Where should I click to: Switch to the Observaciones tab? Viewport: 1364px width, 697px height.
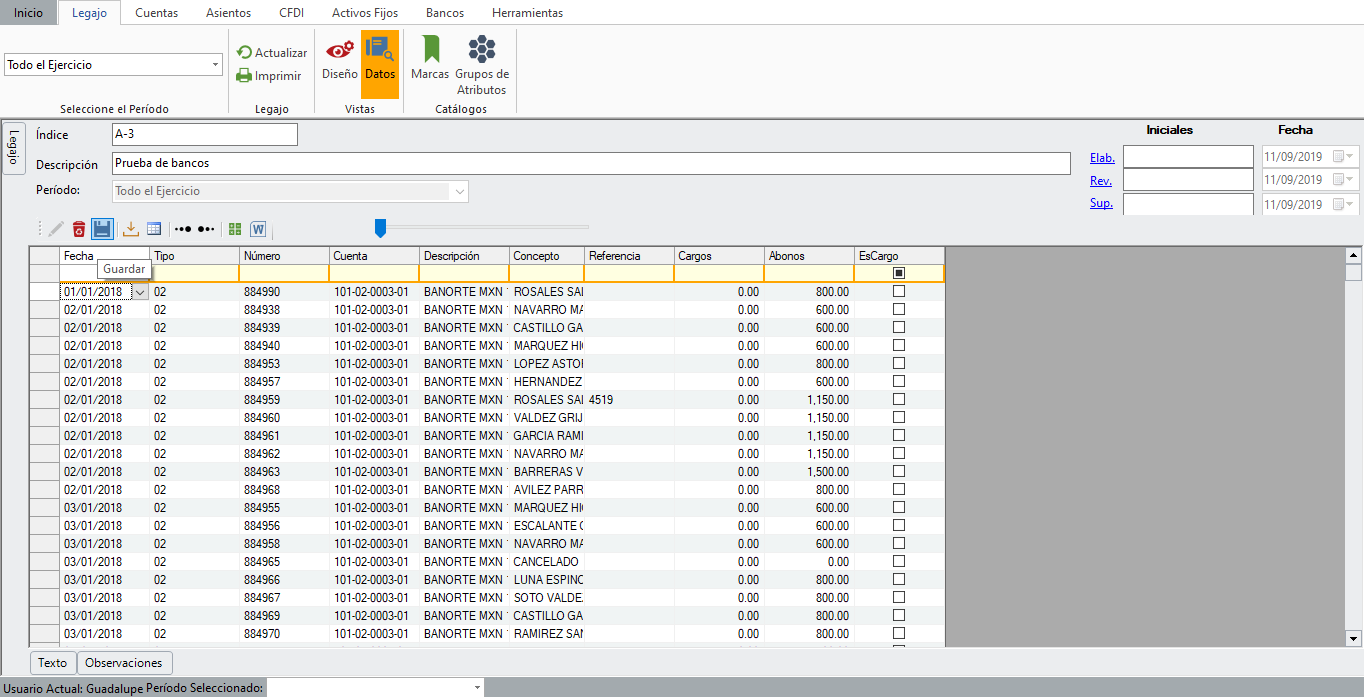[124, 663]
